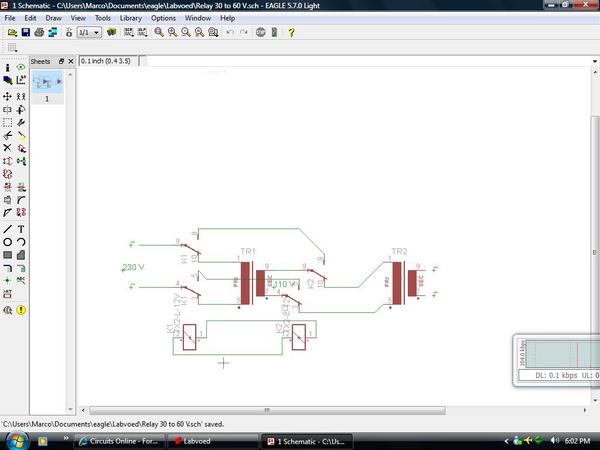Select the Delete tool (X icon)
This screenshot has width=600, height=450.
click(x=7, y=148)
